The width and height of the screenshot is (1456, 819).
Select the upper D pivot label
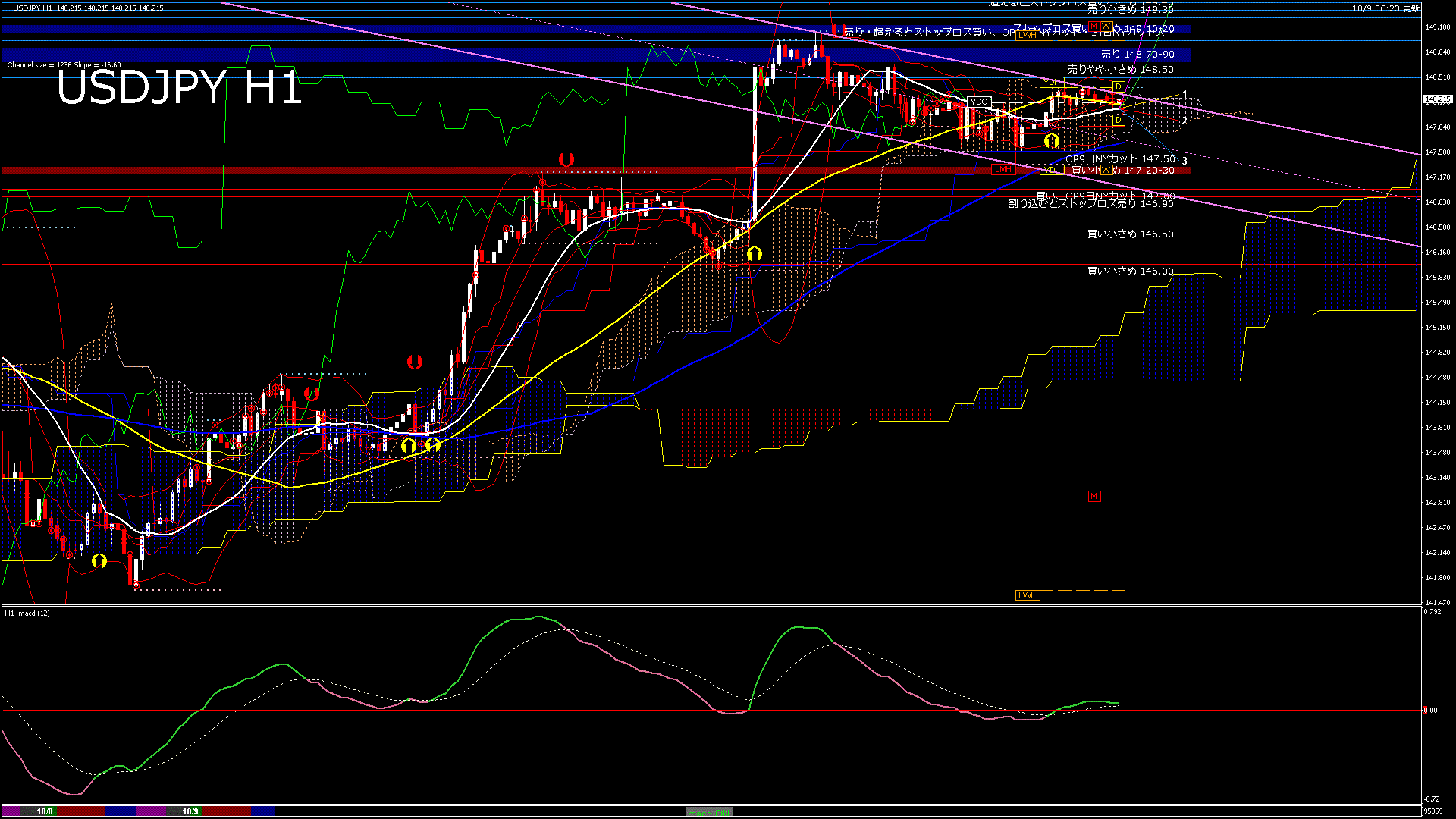coord(1118,86)
